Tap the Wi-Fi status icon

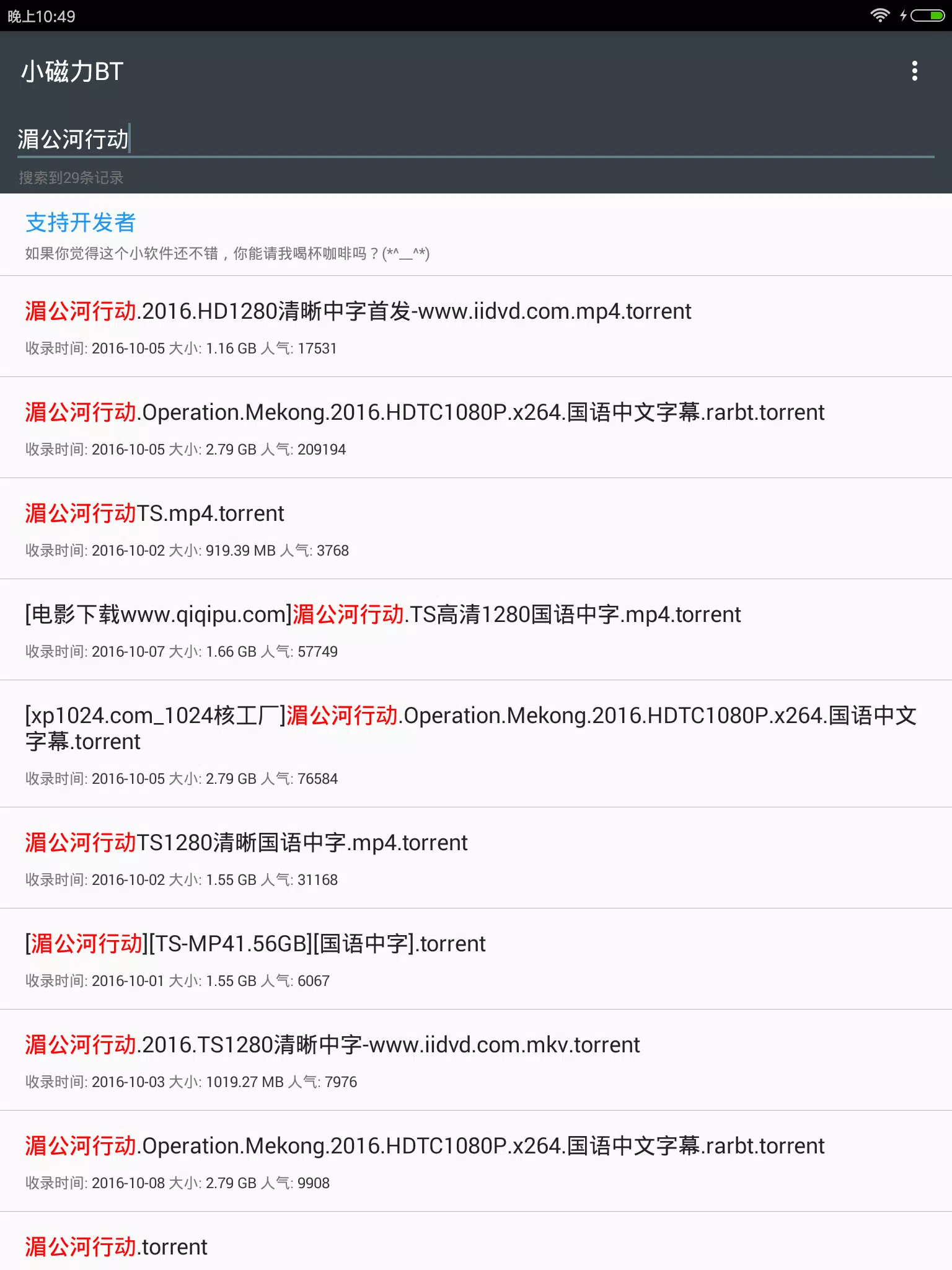pyautogui.click(x=879, y=16)
